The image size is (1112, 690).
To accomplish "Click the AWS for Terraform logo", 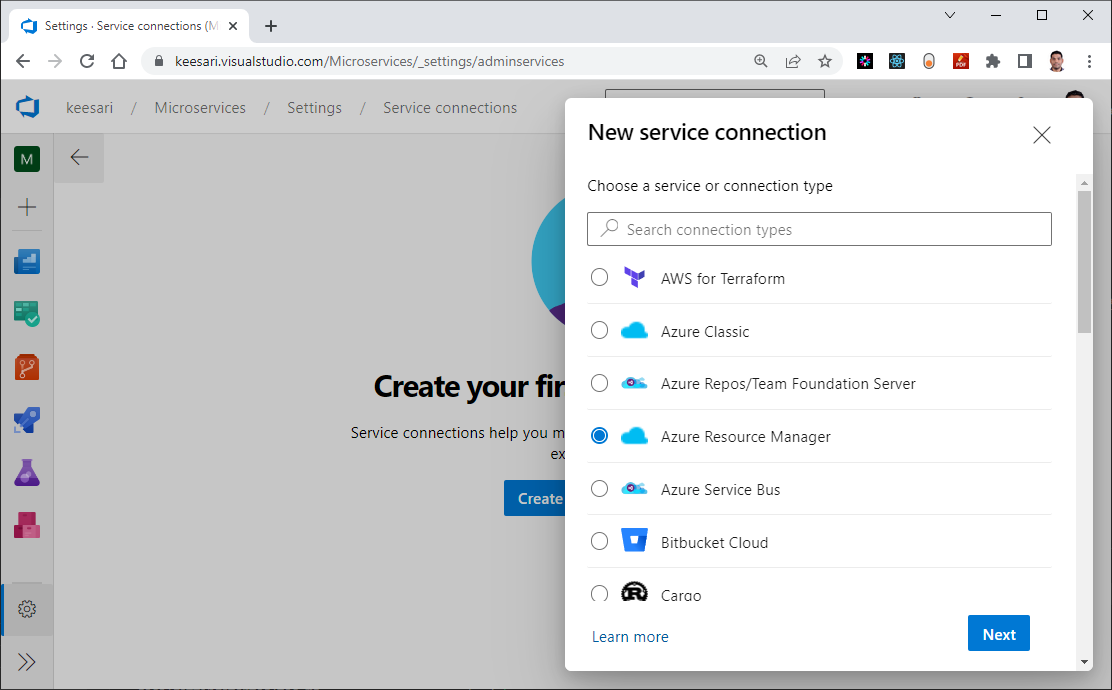I will (634, 277).
